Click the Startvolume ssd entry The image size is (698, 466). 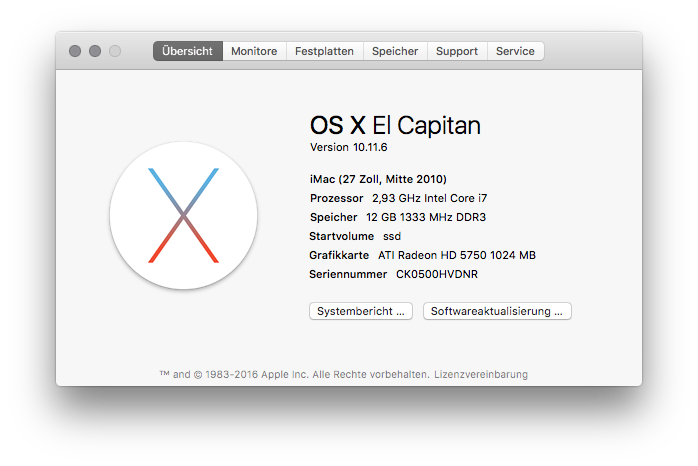pyautogui.click(x=355, y=236)
